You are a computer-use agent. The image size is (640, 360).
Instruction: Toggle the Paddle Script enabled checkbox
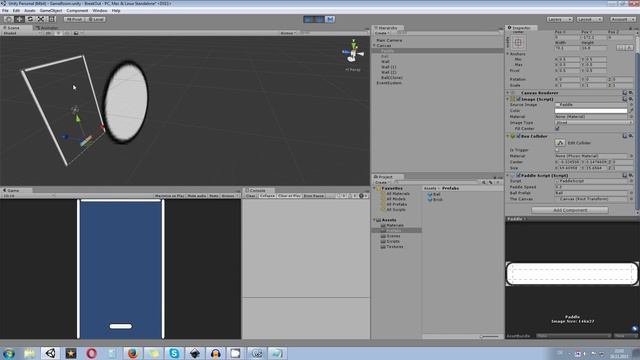pos(518,176)
